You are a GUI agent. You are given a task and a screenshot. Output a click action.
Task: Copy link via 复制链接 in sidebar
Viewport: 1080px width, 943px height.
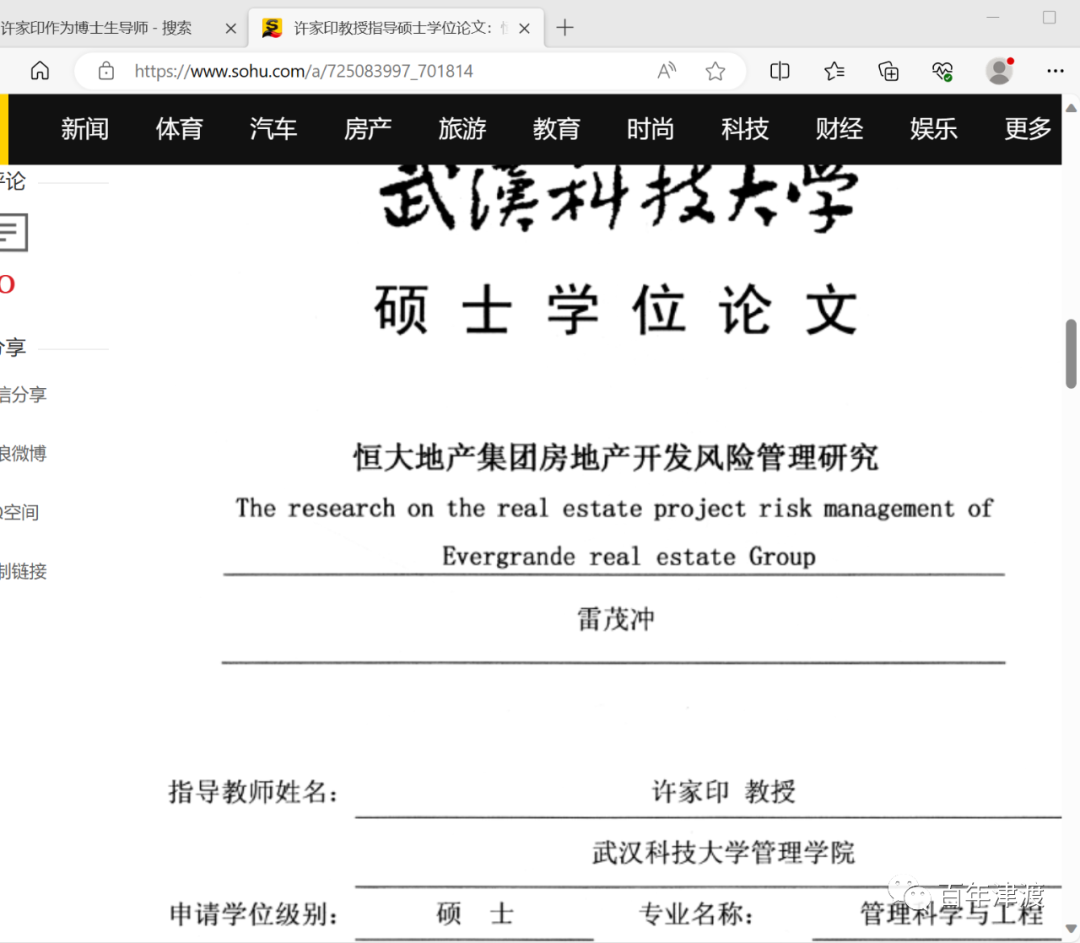[23, 571]
